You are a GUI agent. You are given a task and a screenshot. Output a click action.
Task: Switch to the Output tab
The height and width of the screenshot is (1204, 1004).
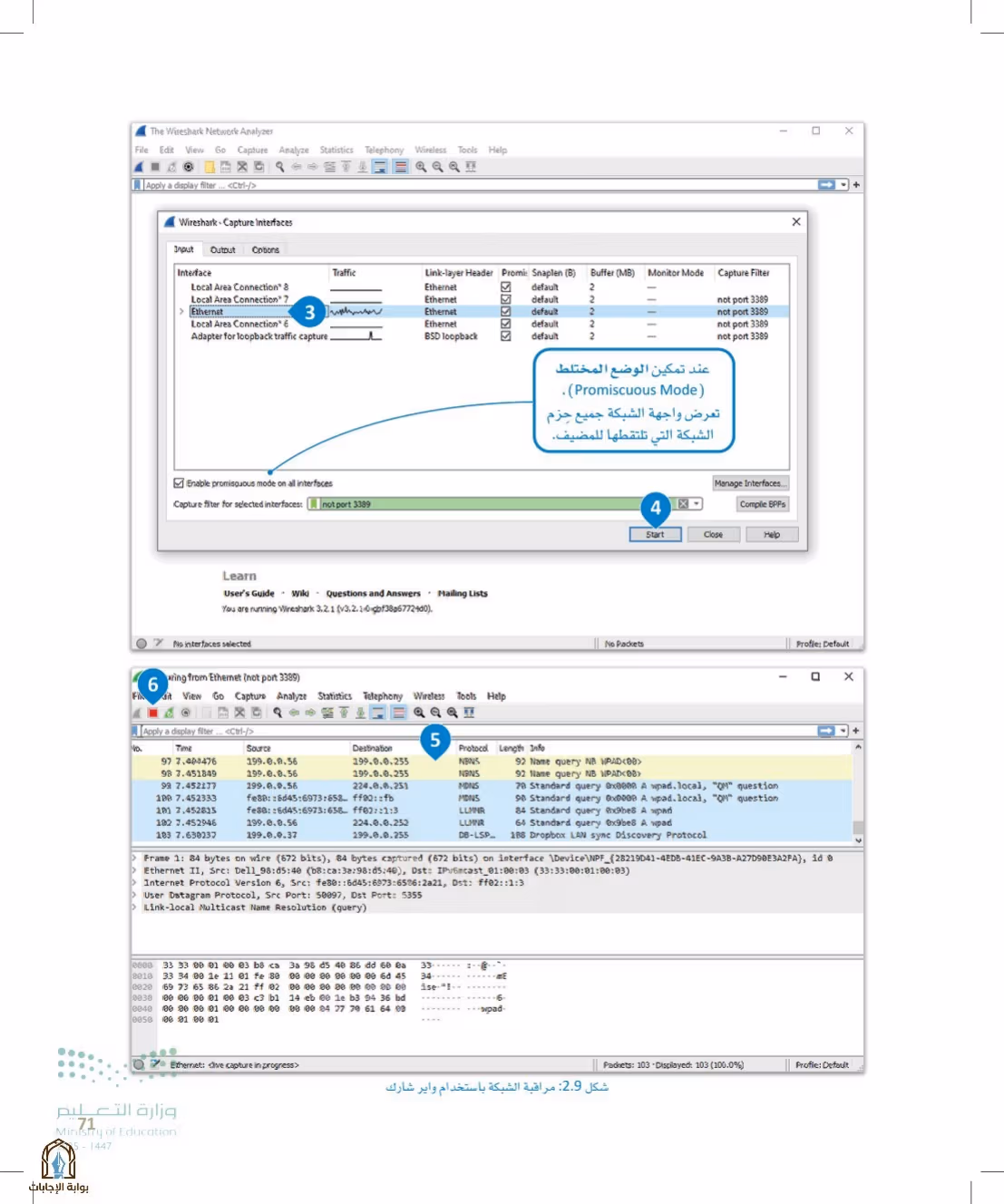pos(222,249)
